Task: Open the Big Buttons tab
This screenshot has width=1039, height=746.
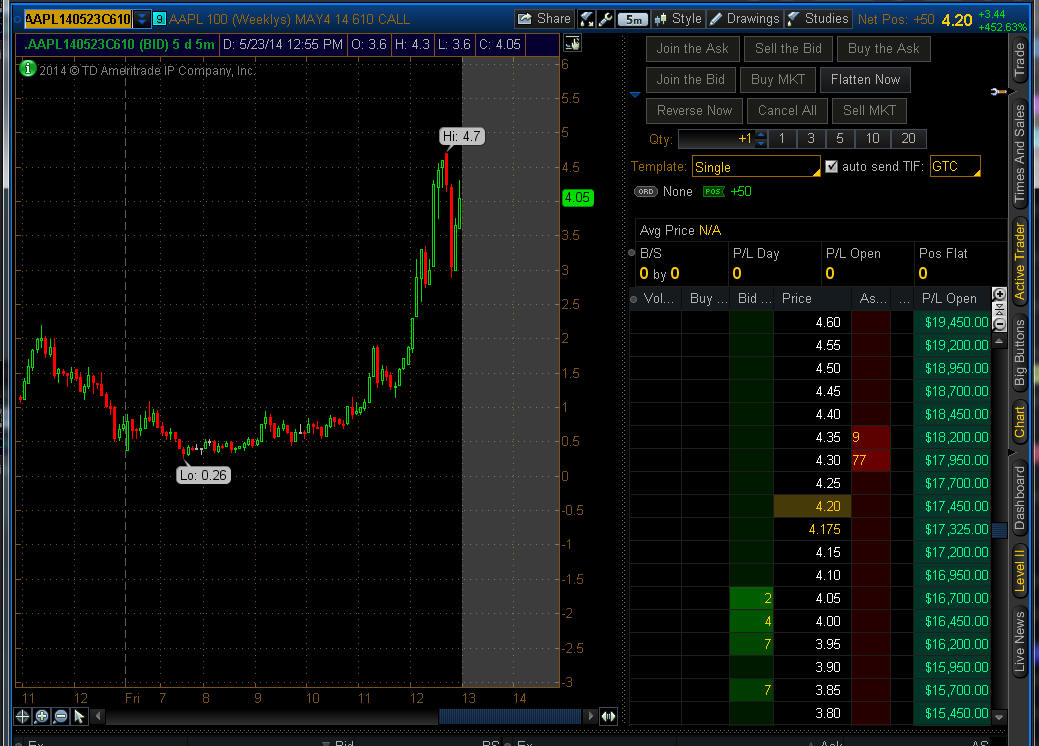Action: pyautogui.click(x=1019, y=352)
